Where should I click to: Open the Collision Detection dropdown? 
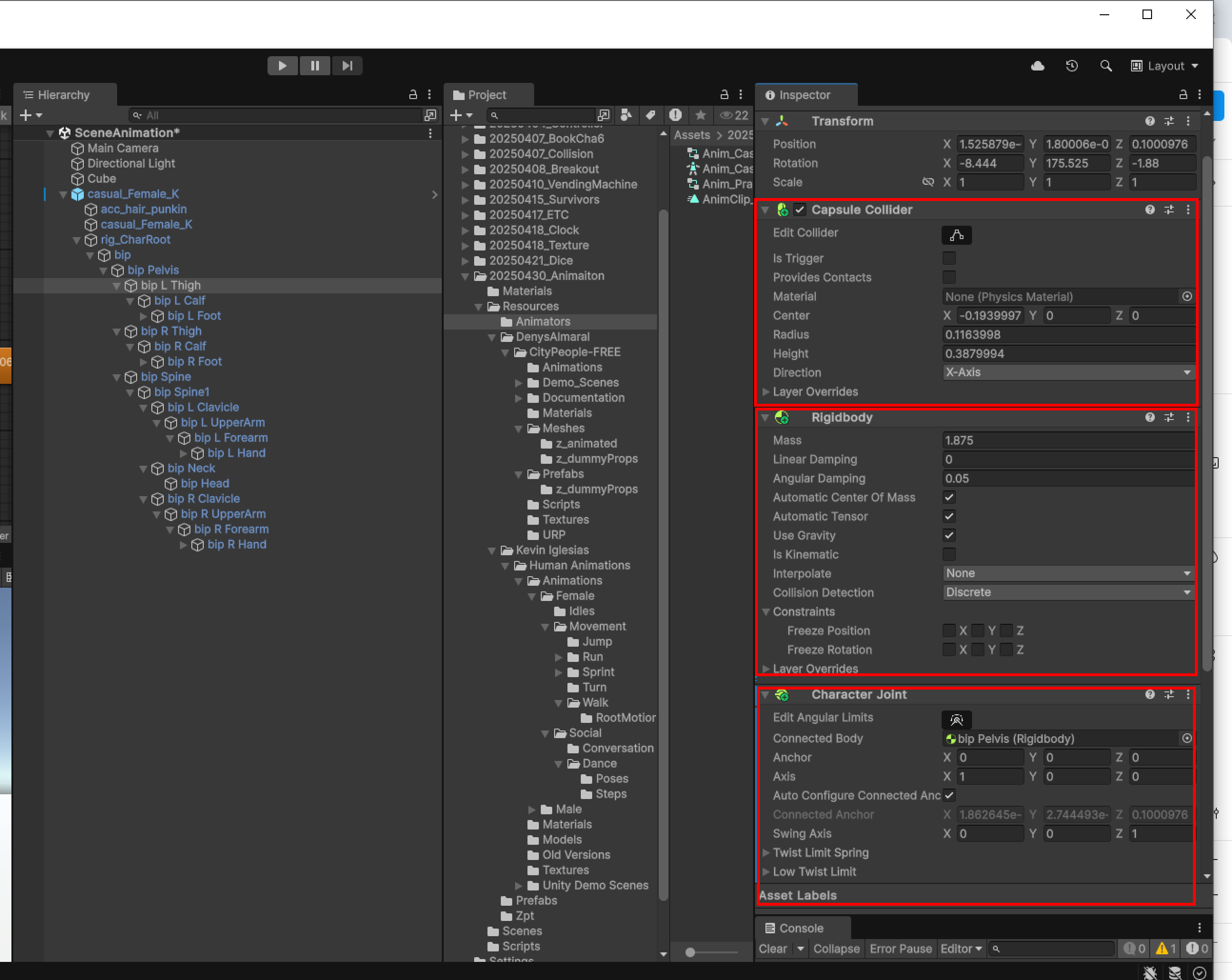(x=1067, y=592)
